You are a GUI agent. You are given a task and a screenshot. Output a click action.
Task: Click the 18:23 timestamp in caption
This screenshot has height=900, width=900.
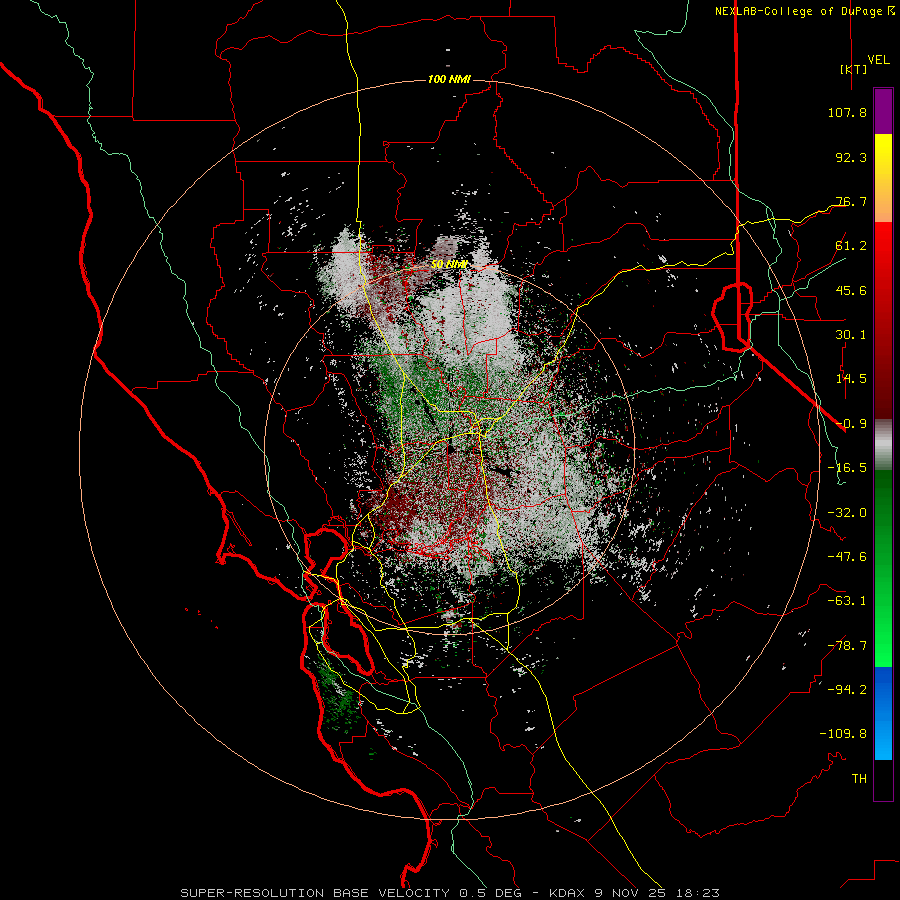[699, 893]
